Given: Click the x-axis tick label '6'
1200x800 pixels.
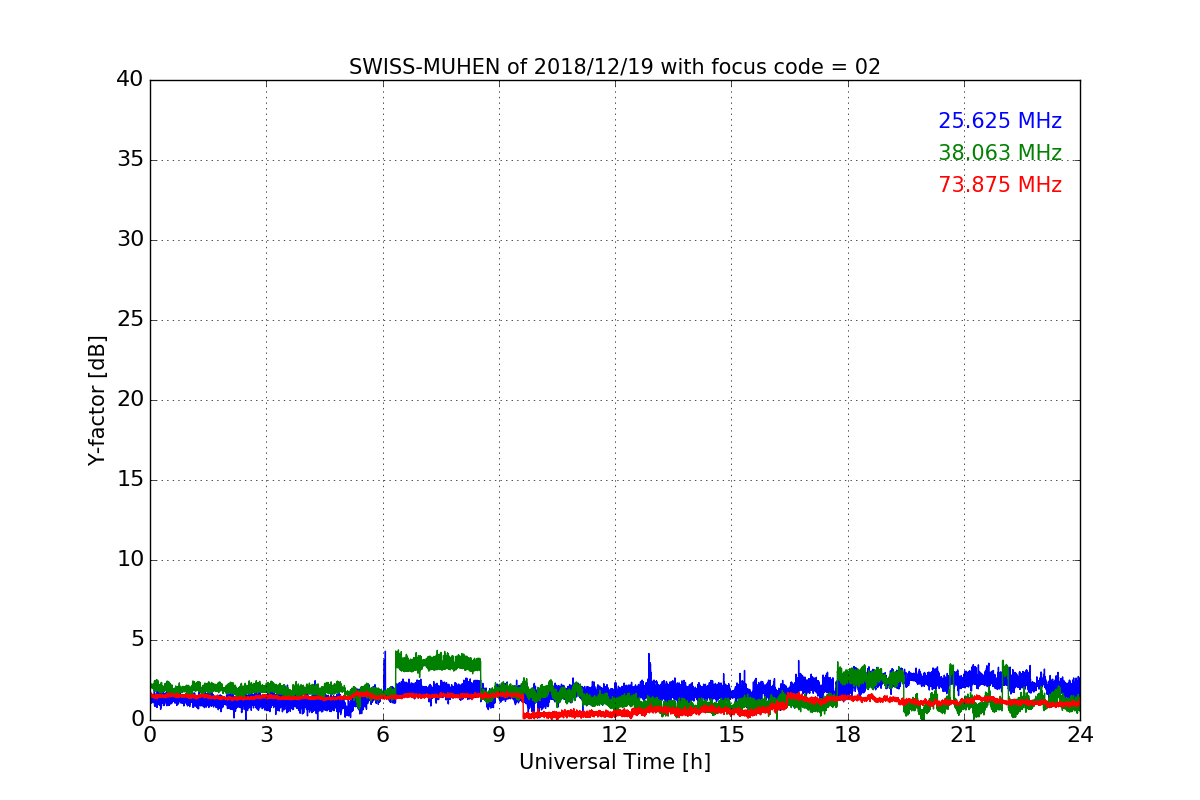Looking at the screenshot, I should click(x=382, y=735).
